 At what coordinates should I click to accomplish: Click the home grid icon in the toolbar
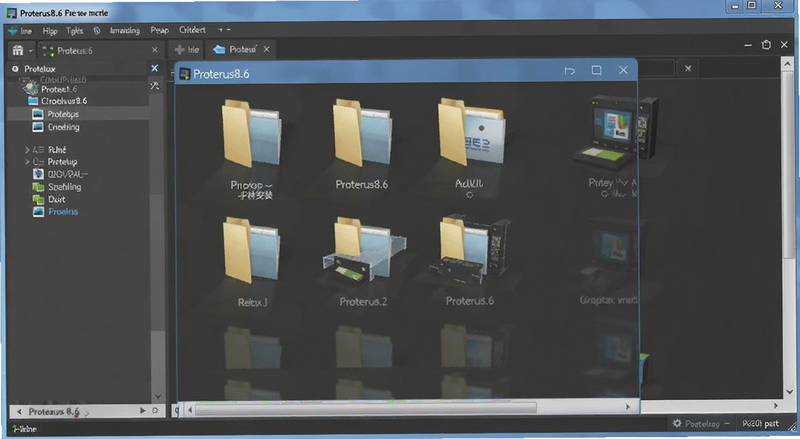[18, 50]
